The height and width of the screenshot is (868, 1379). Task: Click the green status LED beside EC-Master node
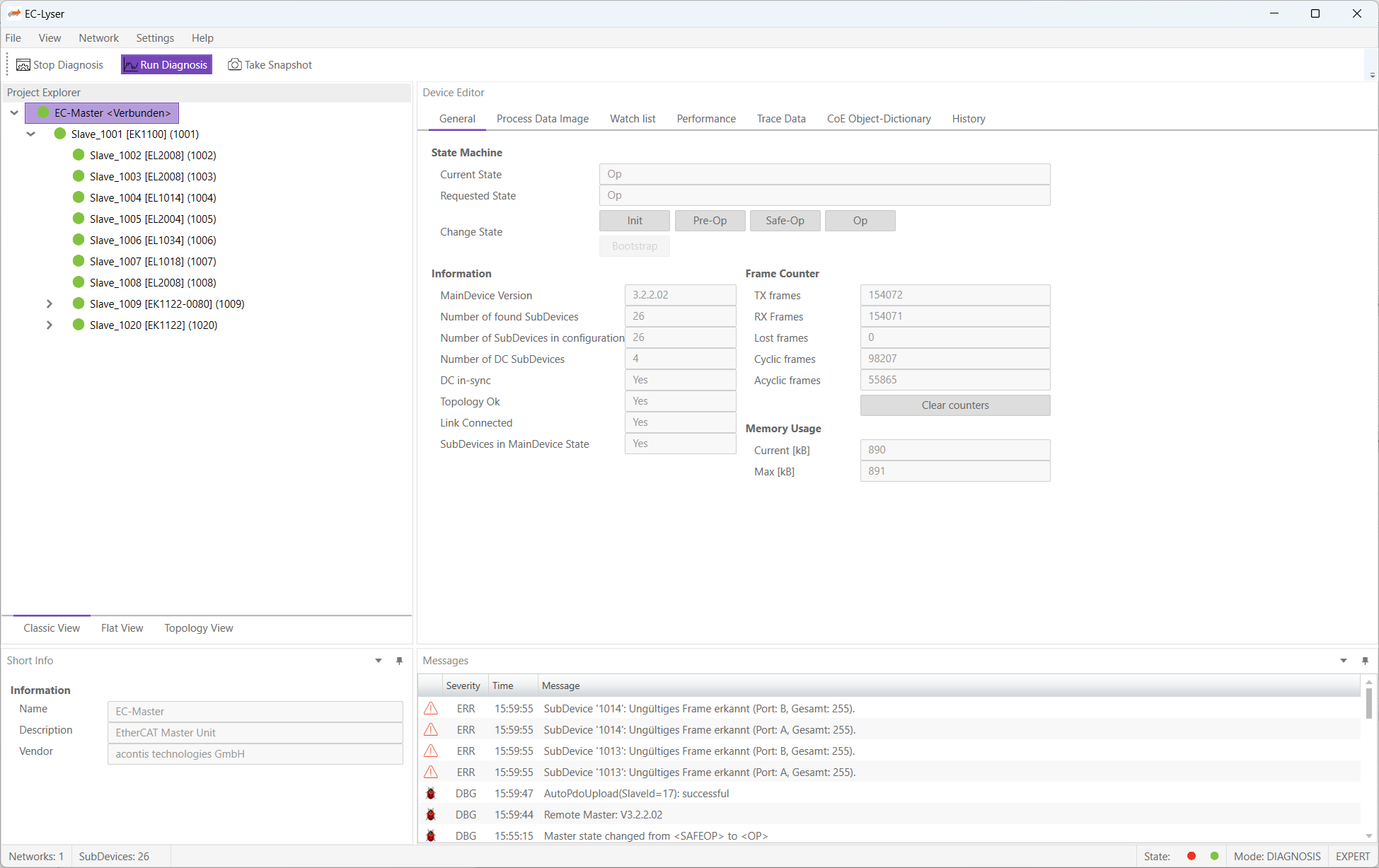[42, 112]
